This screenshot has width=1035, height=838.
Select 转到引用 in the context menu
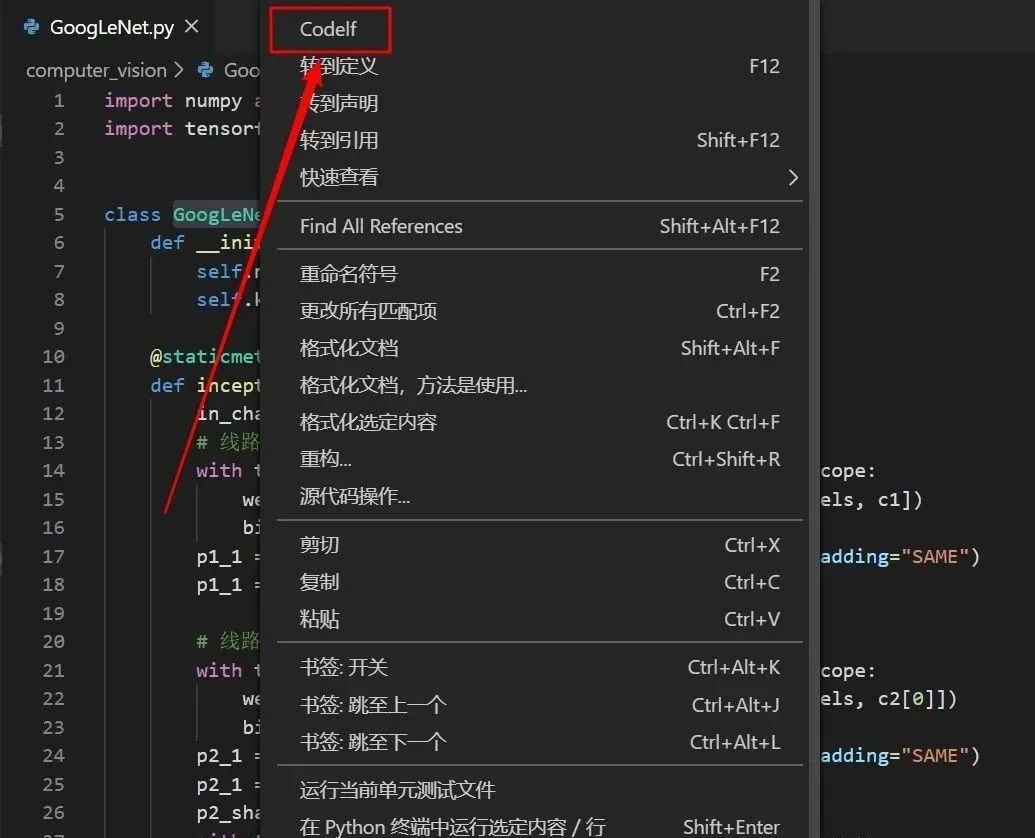(539, 140)
